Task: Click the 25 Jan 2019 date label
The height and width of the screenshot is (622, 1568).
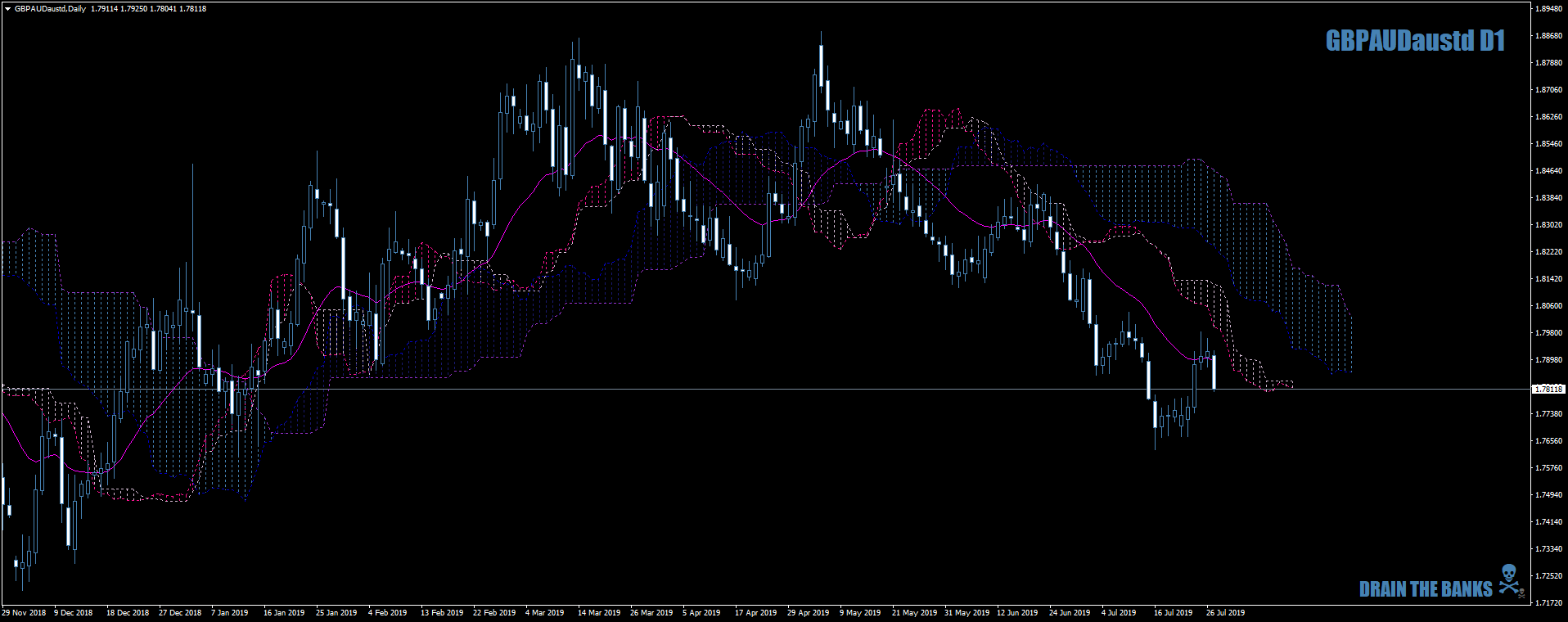Action: coord(336,613)
